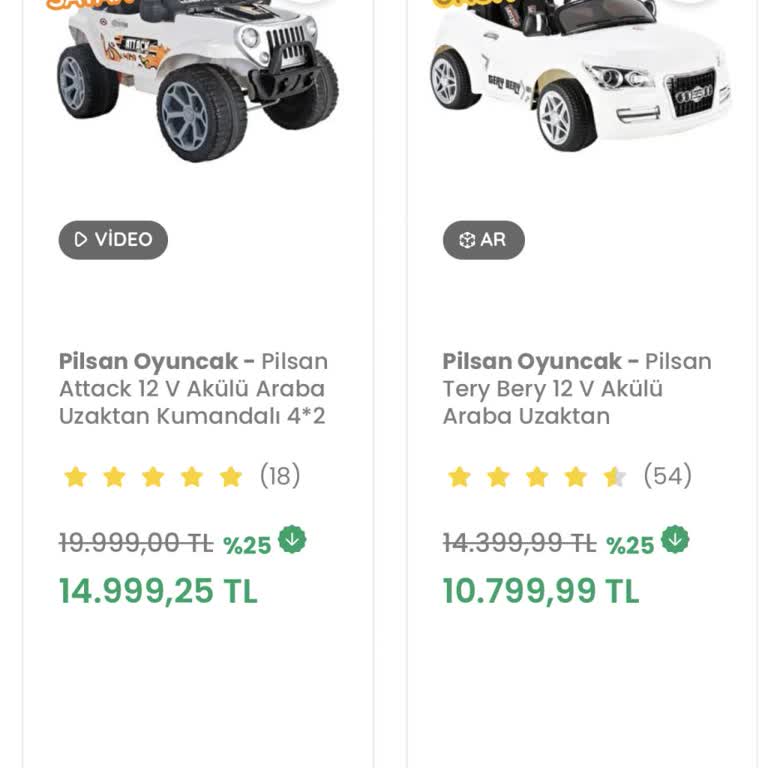This screenshot has width=768, height=768.
Task: Click the %25 discount label under Tery Bery
Action: tap(630, 545)
